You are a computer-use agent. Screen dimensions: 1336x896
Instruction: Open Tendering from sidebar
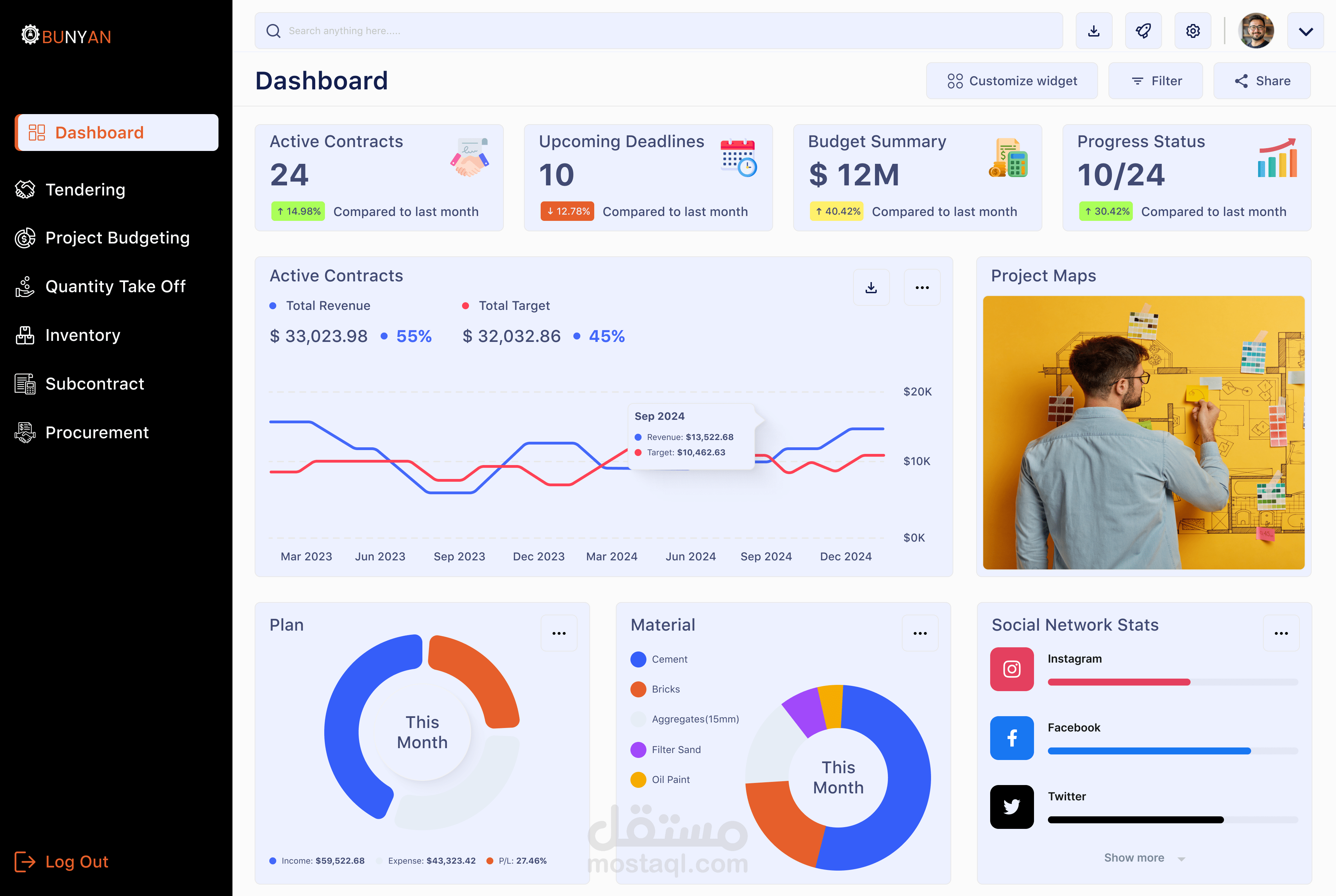(x=85, y=190)
